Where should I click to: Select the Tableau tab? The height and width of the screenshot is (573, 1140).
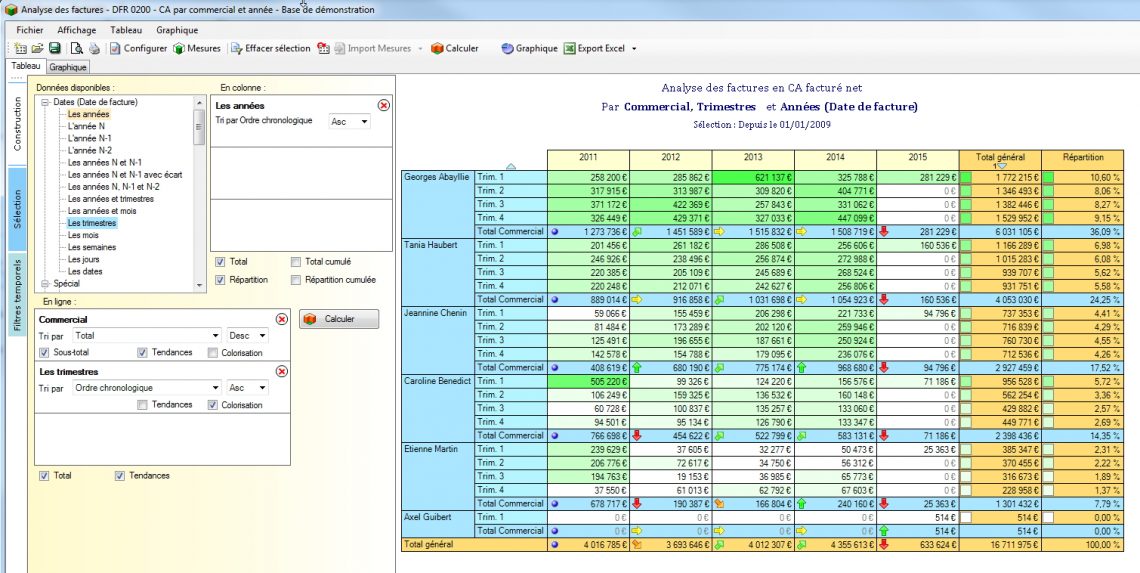[x=25, y=65]
